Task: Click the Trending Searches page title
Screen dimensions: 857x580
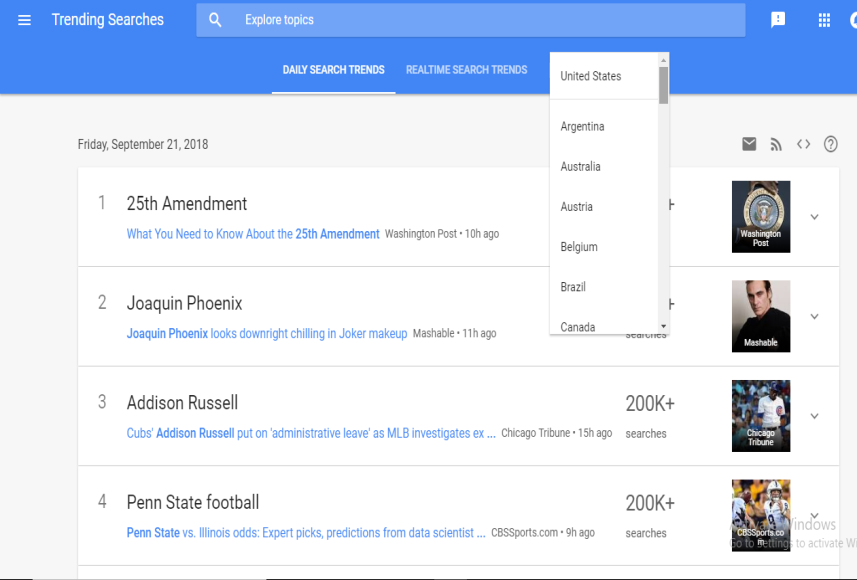Action: pos(108,20)
